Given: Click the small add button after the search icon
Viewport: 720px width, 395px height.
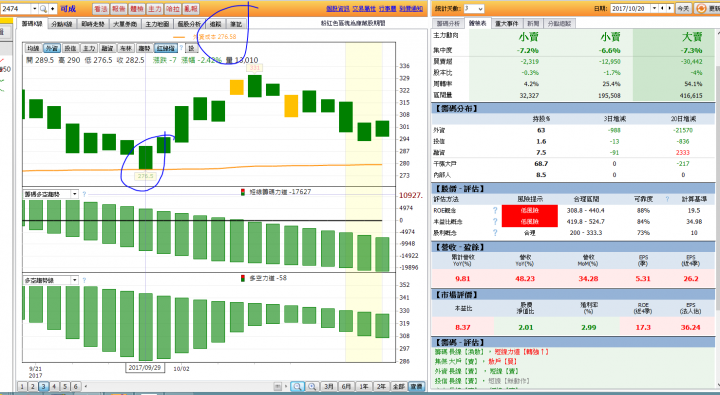Looking at the screenshot, I should coord(52,9).
